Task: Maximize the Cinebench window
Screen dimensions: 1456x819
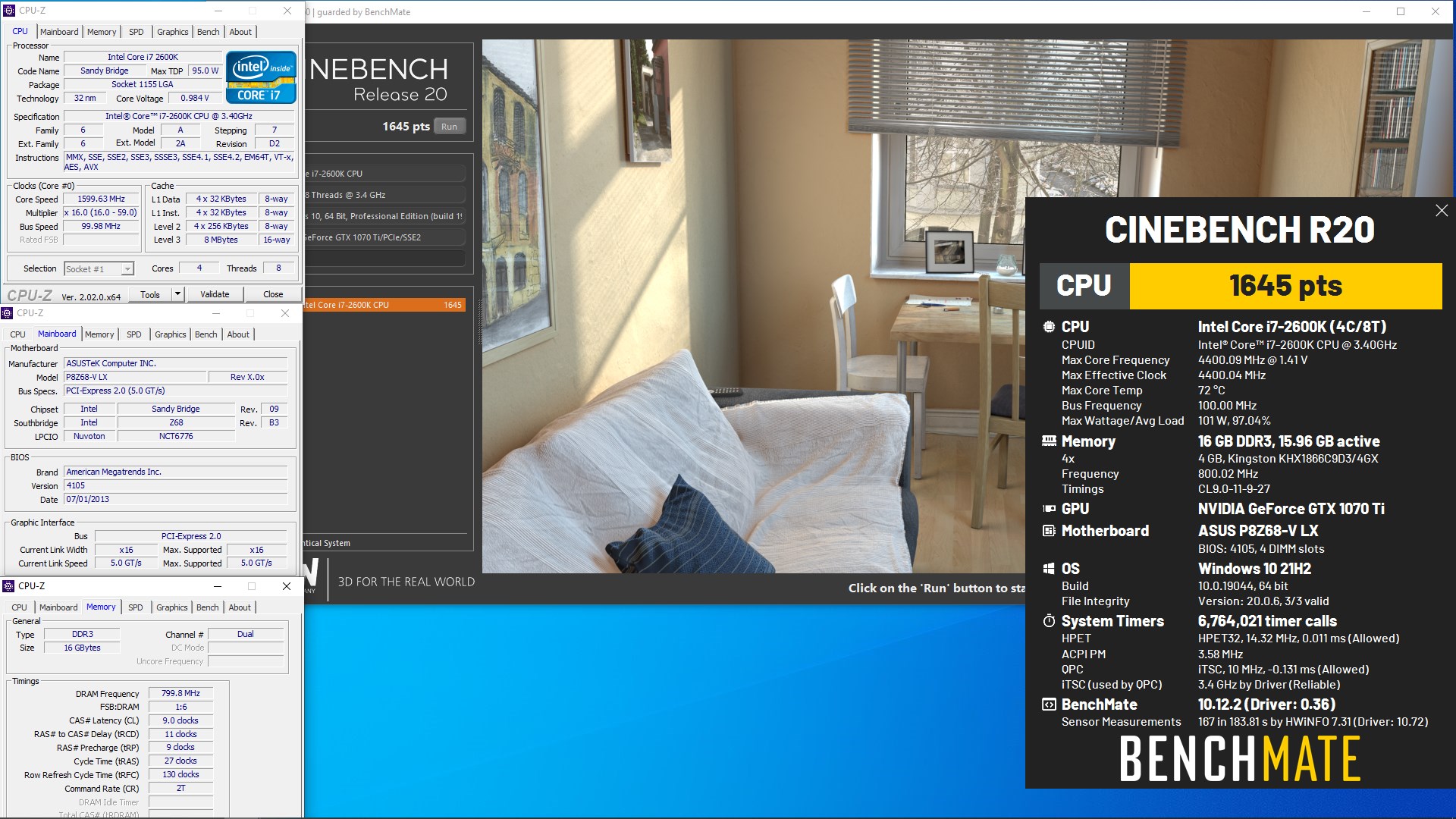Action: click(x=1401, y=11)
